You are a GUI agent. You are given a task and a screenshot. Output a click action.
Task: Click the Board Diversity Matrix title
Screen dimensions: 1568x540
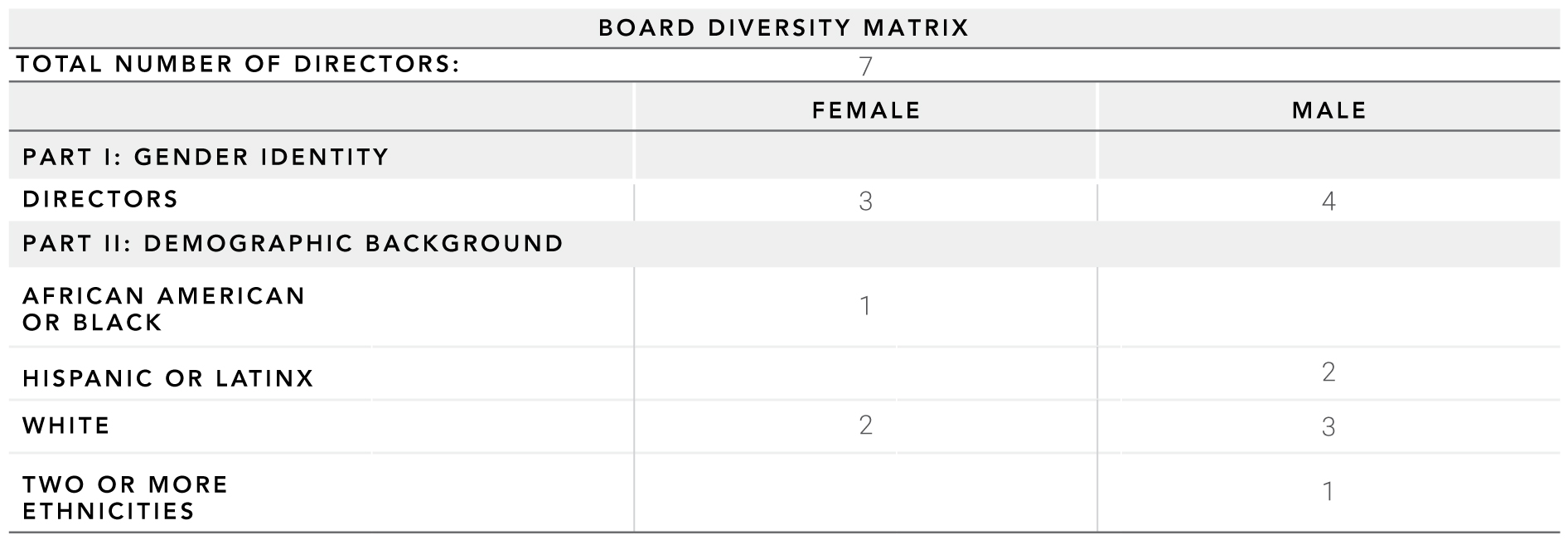(783, 28)
